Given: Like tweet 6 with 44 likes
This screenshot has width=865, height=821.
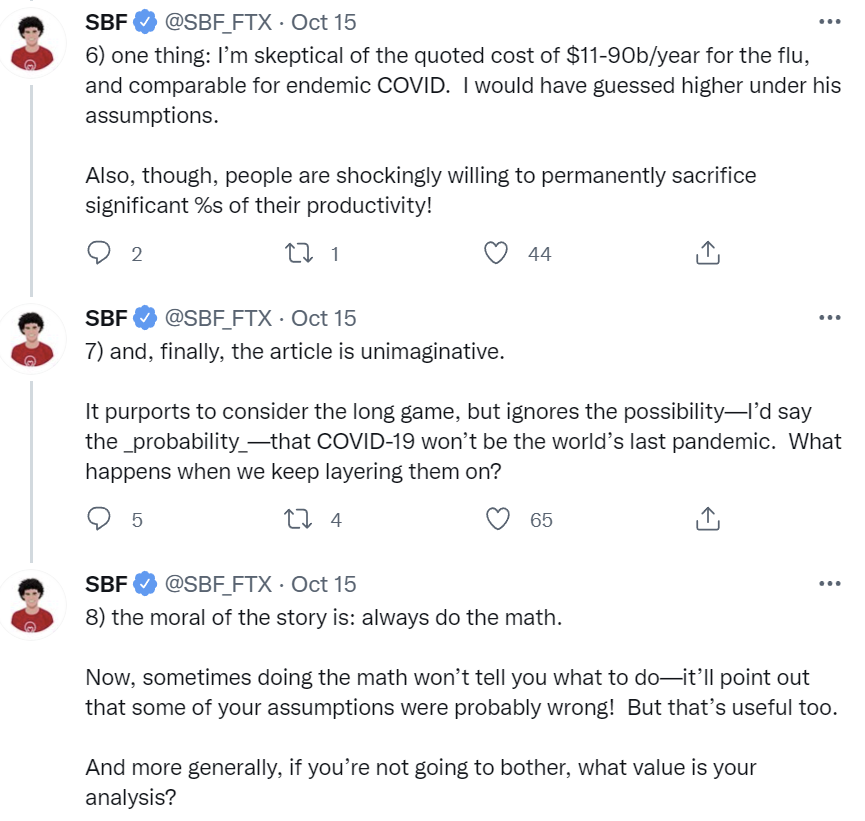Looking at the screenshot, I should (x=496, y=253).
